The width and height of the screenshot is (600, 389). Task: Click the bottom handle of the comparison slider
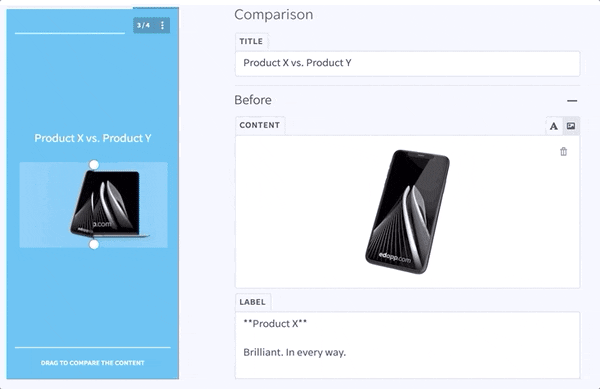[94, 244]
